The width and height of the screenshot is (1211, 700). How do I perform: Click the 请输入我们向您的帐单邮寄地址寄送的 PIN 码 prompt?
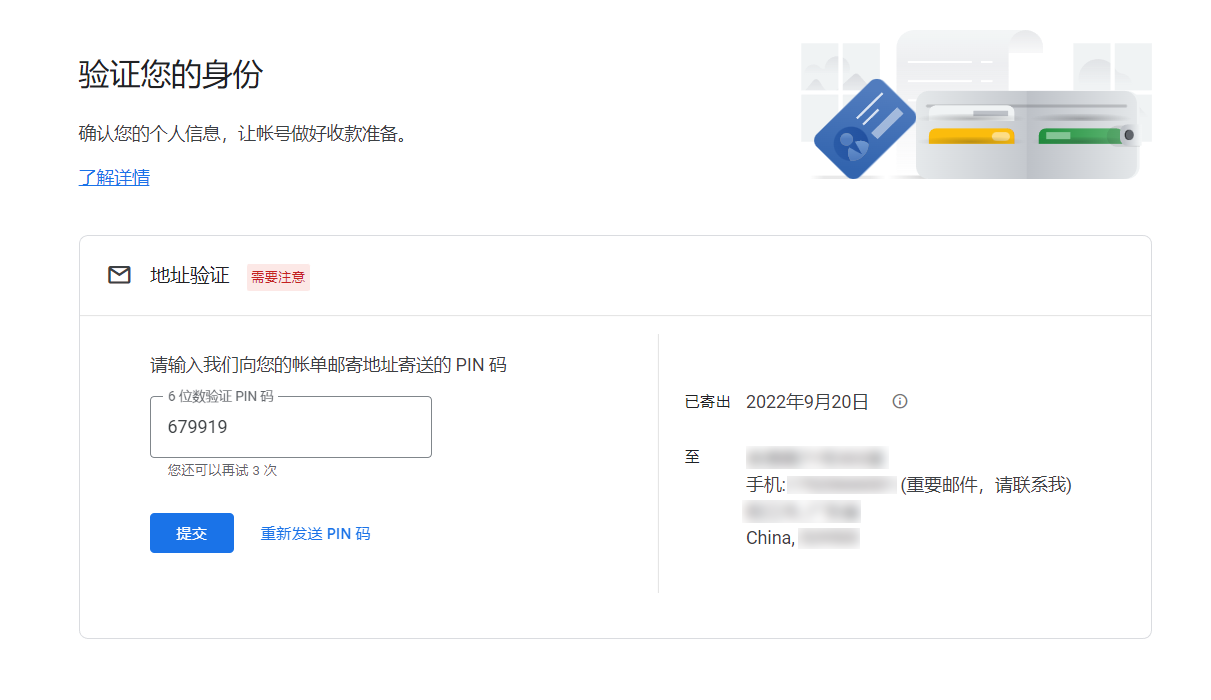click(x=328, y=365)
